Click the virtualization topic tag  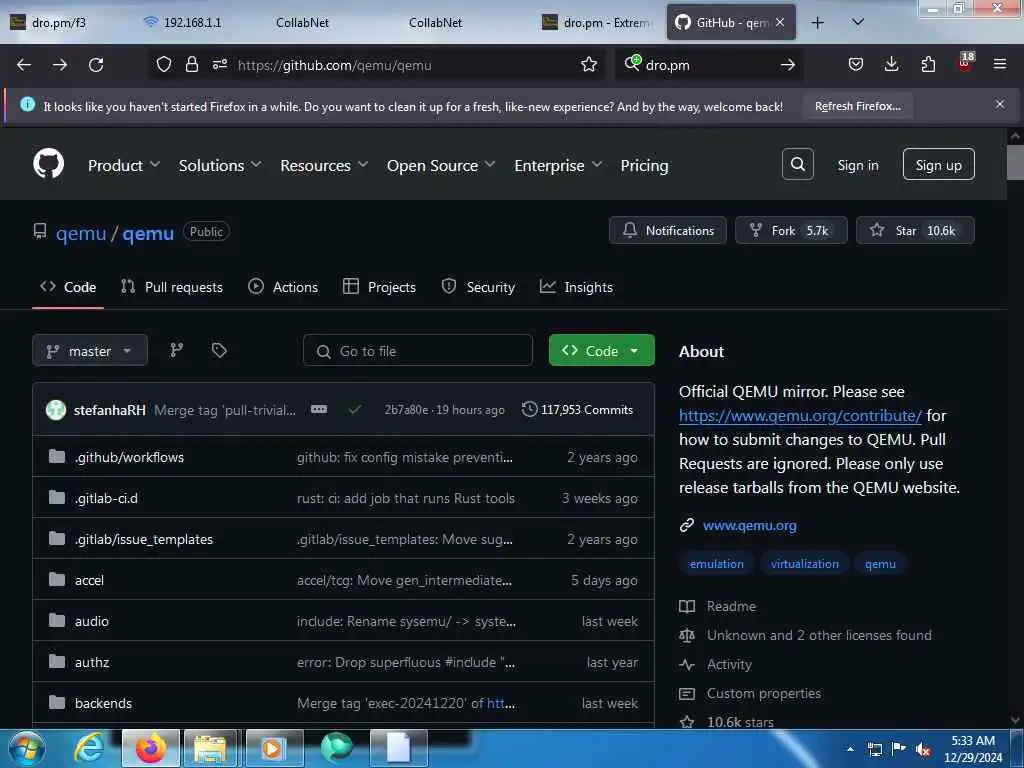click(804, 564)
